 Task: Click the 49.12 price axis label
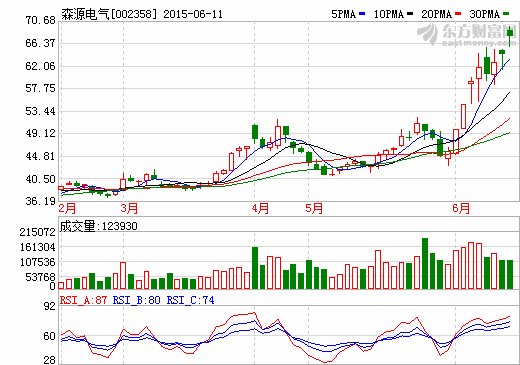40,133
